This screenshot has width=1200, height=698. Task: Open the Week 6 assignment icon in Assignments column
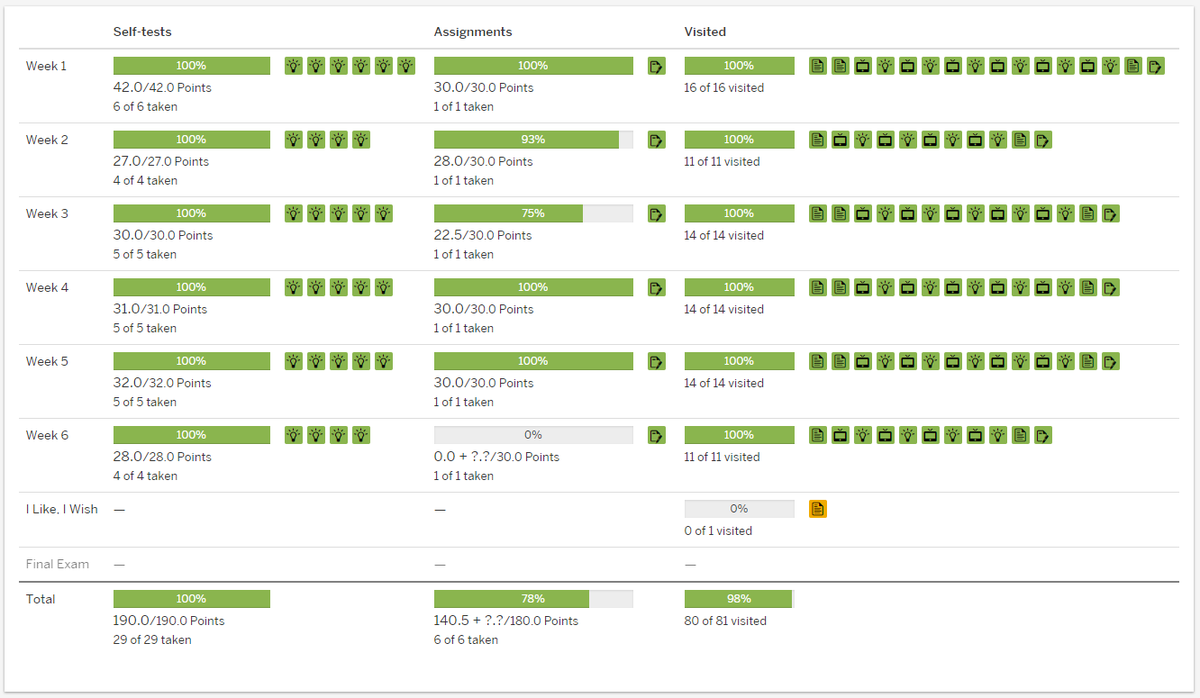pos(656,436)
